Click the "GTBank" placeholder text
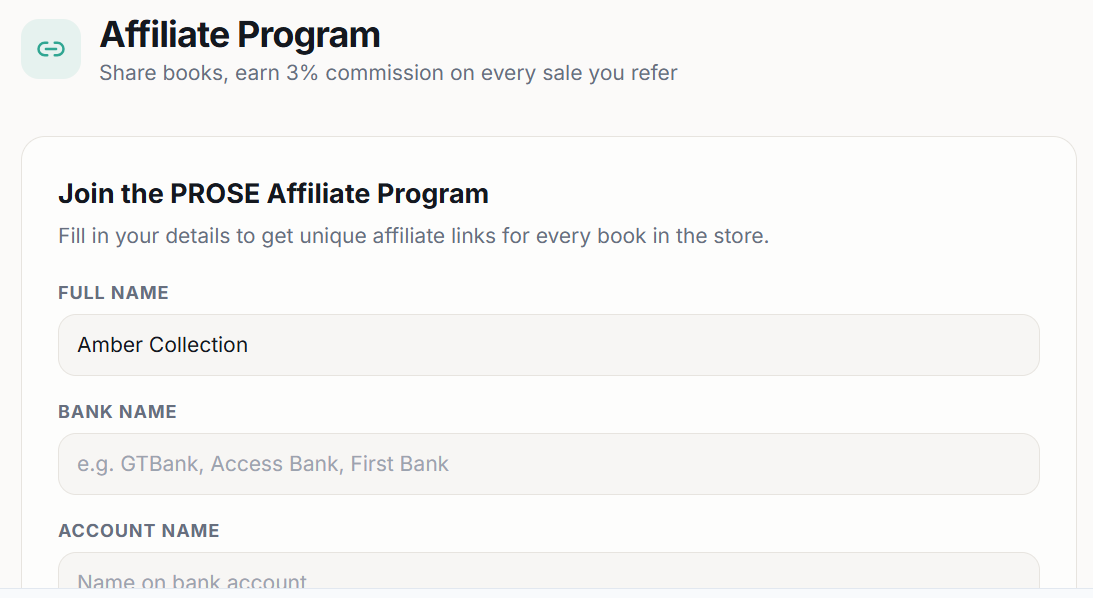Image resolution: width=1093 pixels, height=598 pixels. pos(160,464)
